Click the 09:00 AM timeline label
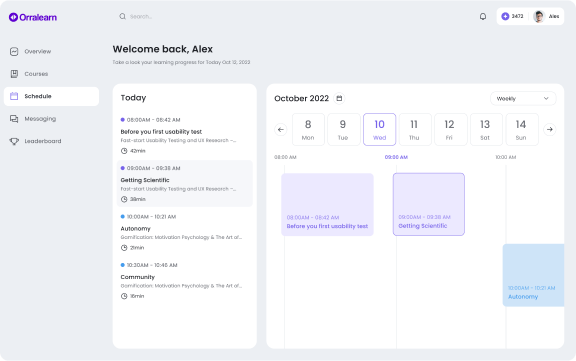 [x=396, y=157]
